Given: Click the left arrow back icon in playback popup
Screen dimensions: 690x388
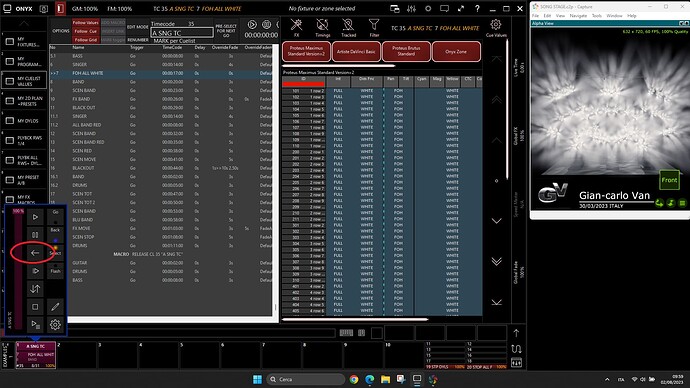Looking at the screenshot, I should tap(35, 253).
